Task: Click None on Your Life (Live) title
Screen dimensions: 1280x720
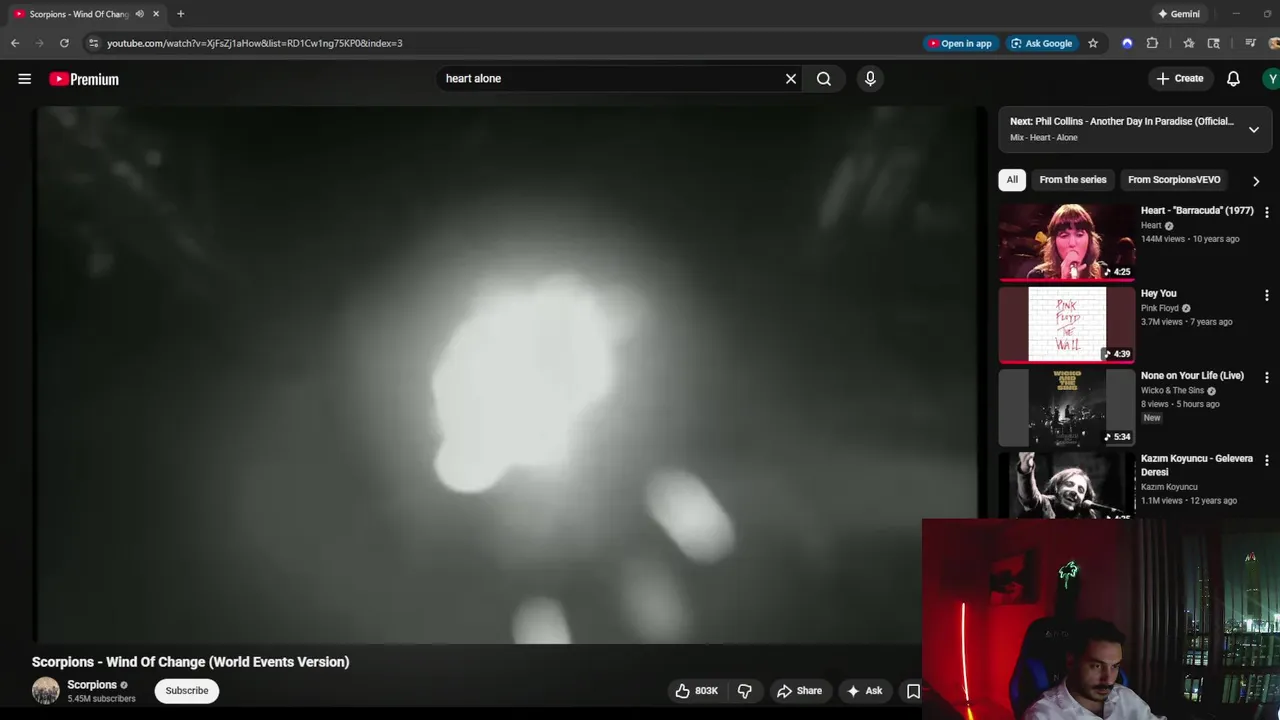Action: coord(1192,376)
